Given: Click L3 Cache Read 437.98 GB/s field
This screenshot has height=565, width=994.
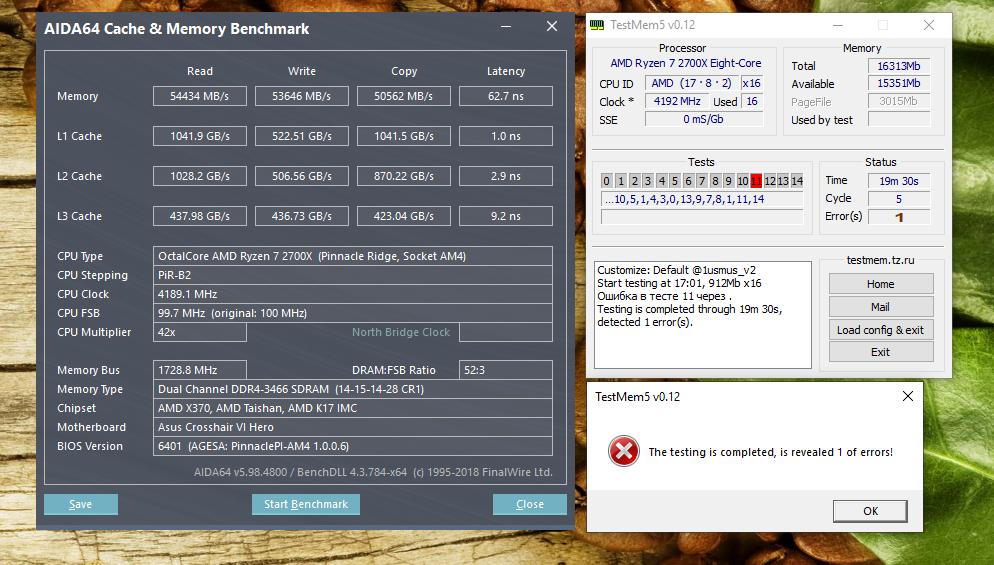Looking at the screenshot, I should 200,216.
